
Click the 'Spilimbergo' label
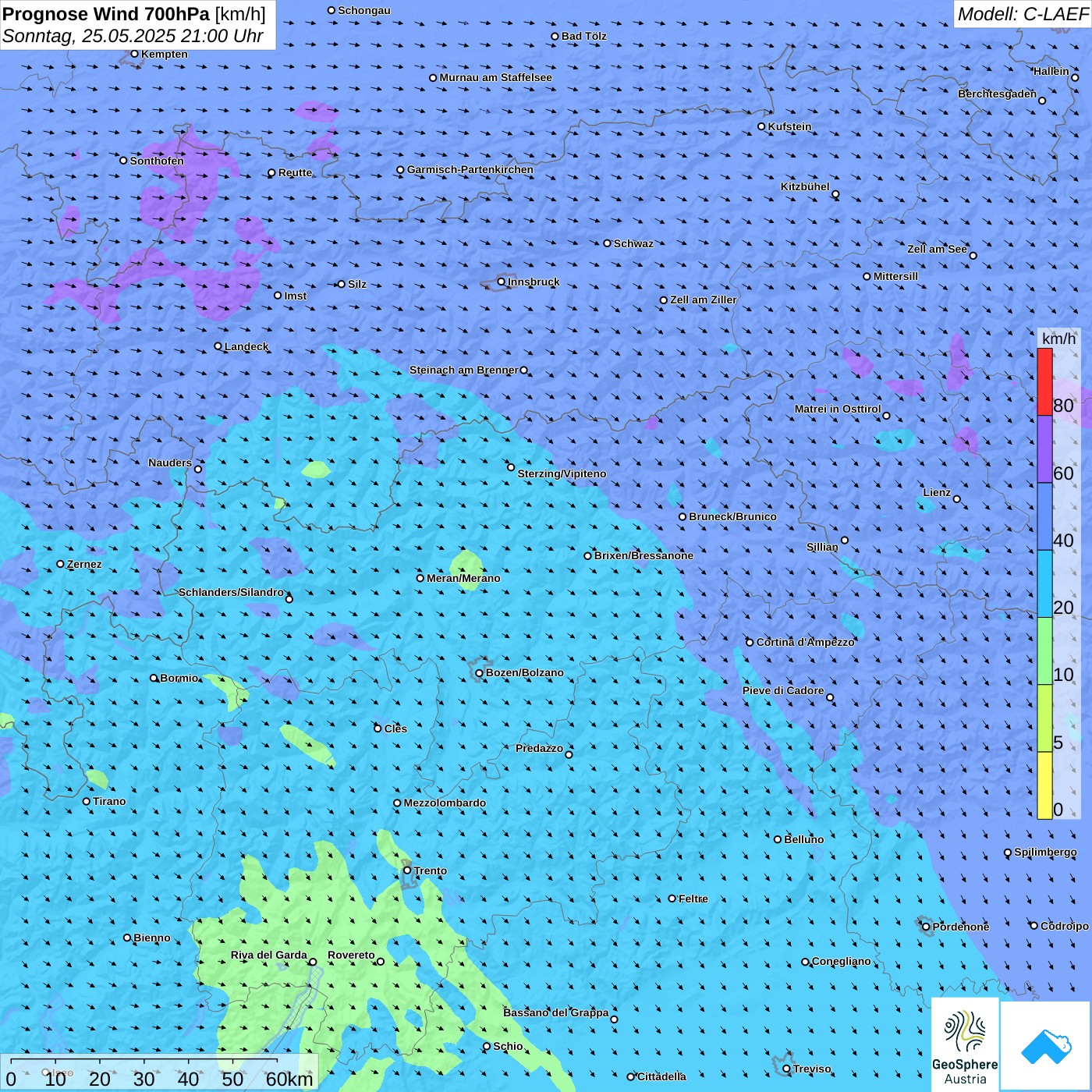(x=1045, y=852)
